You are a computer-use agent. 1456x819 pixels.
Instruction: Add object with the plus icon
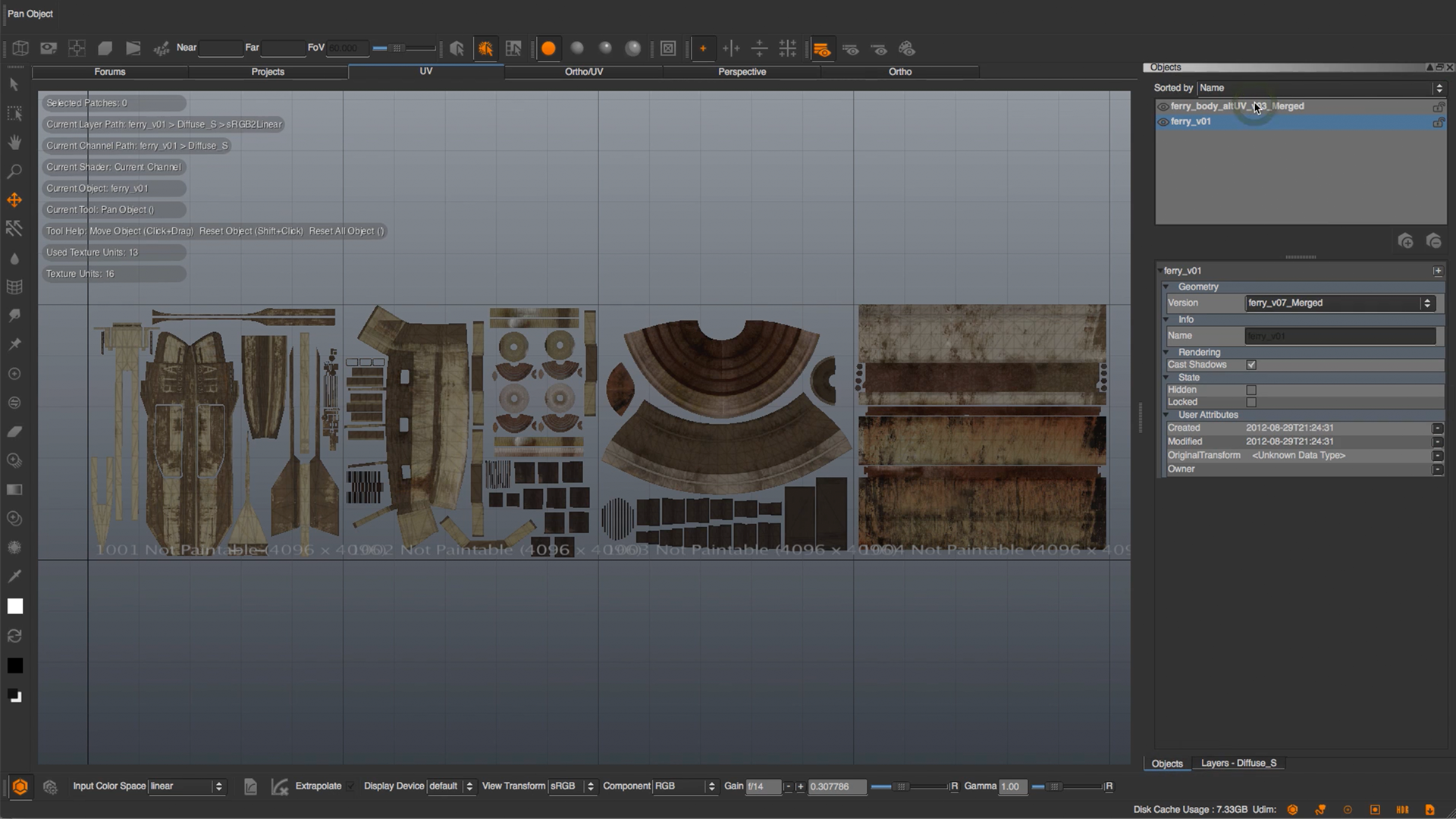[x=1405, y=241]
